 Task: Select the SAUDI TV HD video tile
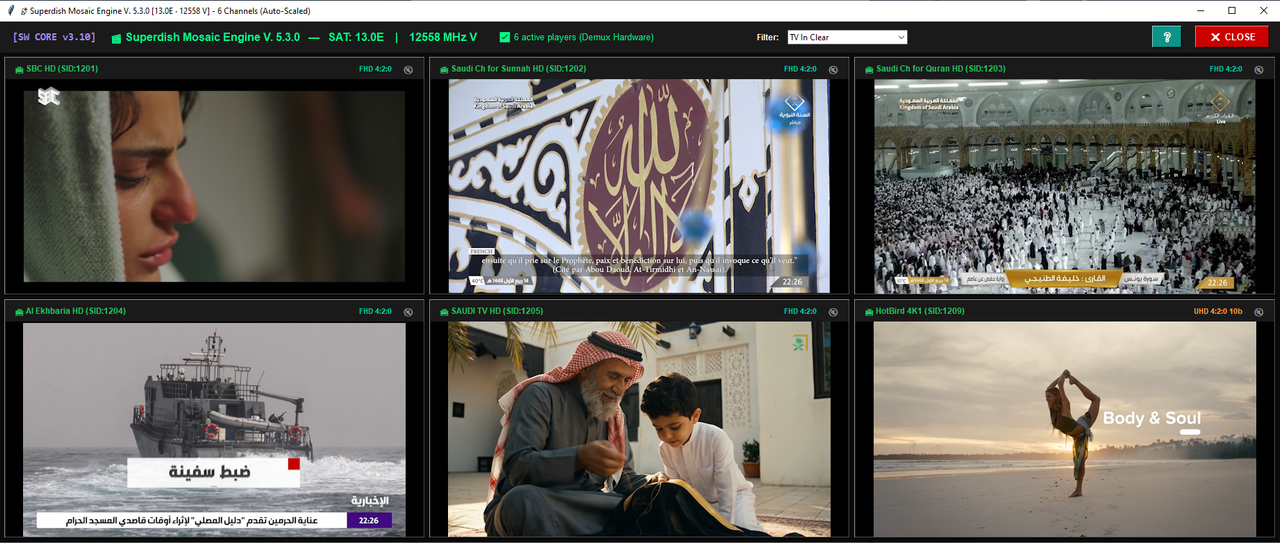click(639, 429)
